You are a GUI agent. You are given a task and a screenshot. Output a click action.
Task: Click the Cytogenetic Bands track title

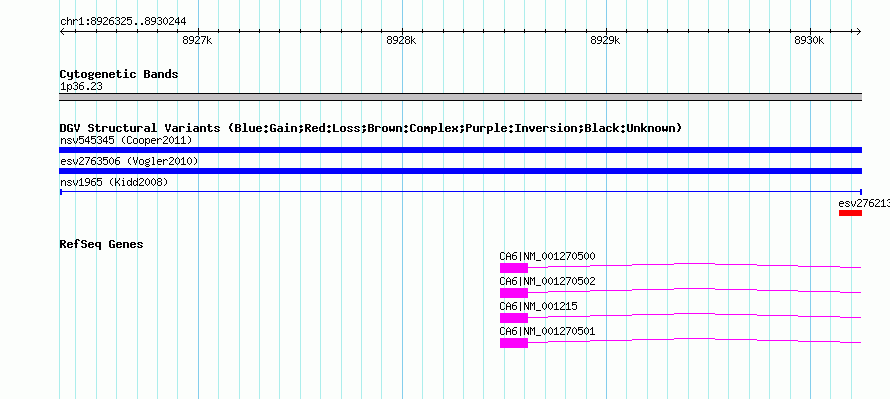click(x=119, y=74)
